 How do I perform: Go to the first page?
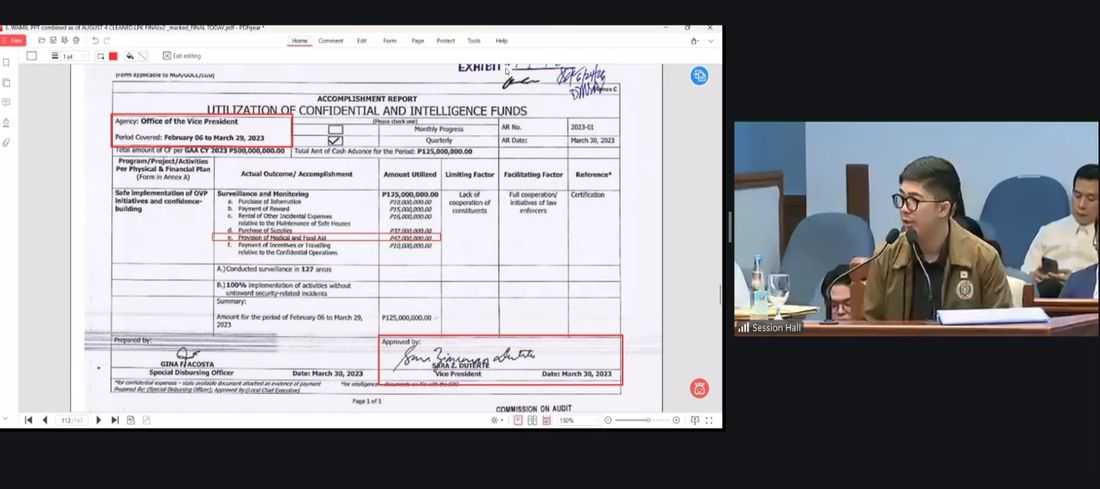[28, 420]
